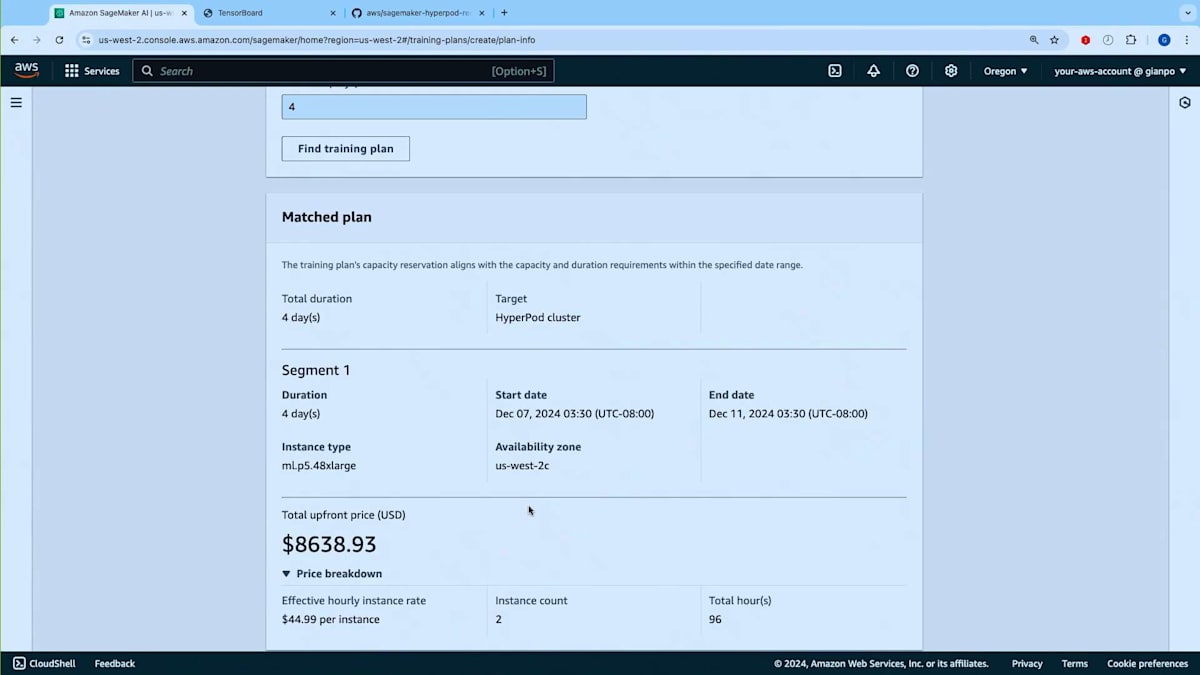Click the Find training plan button
The width and height of the screenshot is (1200, 675).
pyautogui.click(x=346, y=149)
